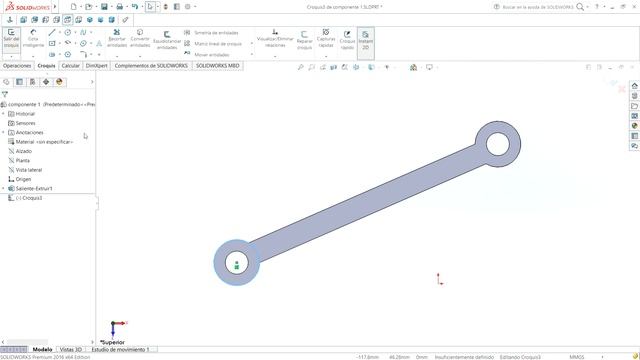Open dropdown beside Matriz lineal de croquis
This screenshot has width=640, height=360.
point(252,44)
